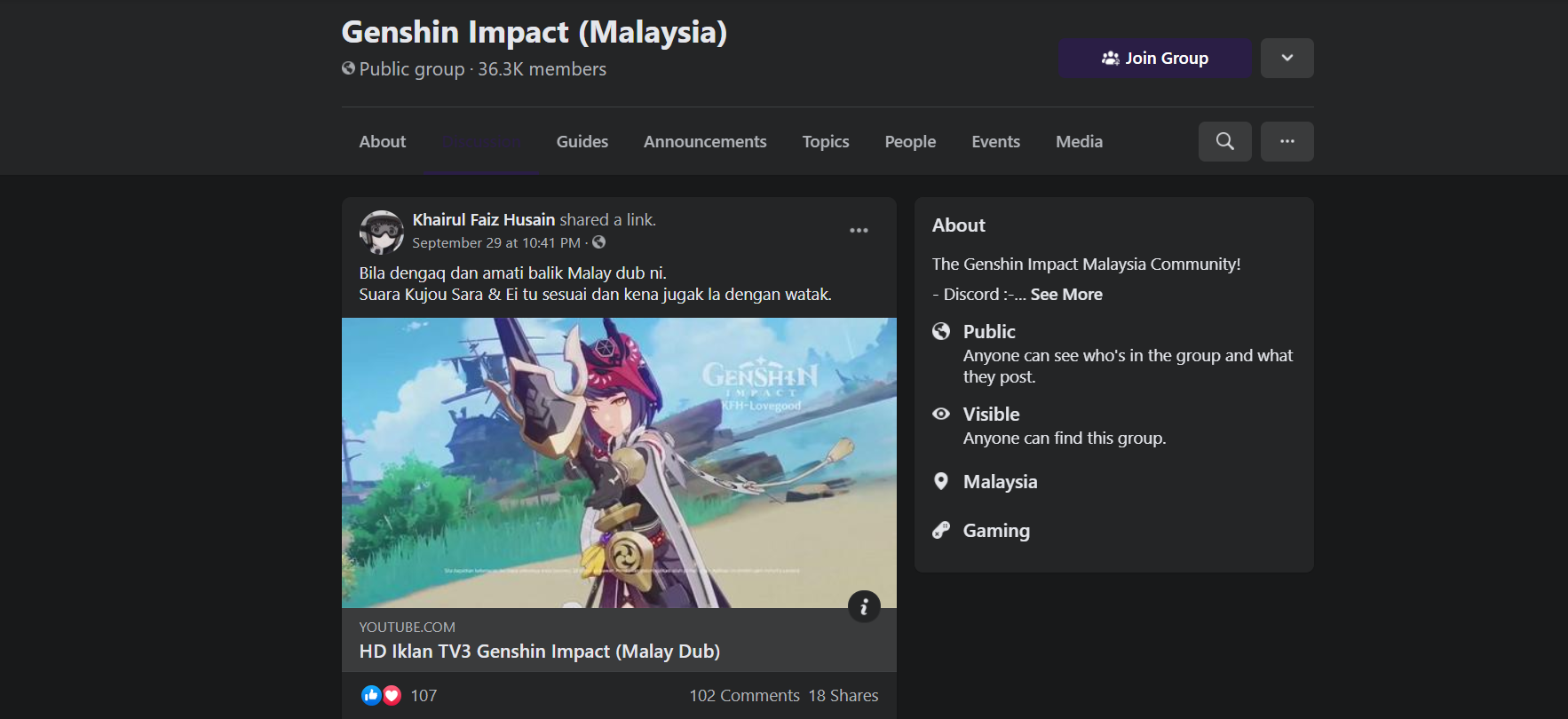Click the Gaming category text
This screenshot has height=719, width=1568.
point(997,531)
